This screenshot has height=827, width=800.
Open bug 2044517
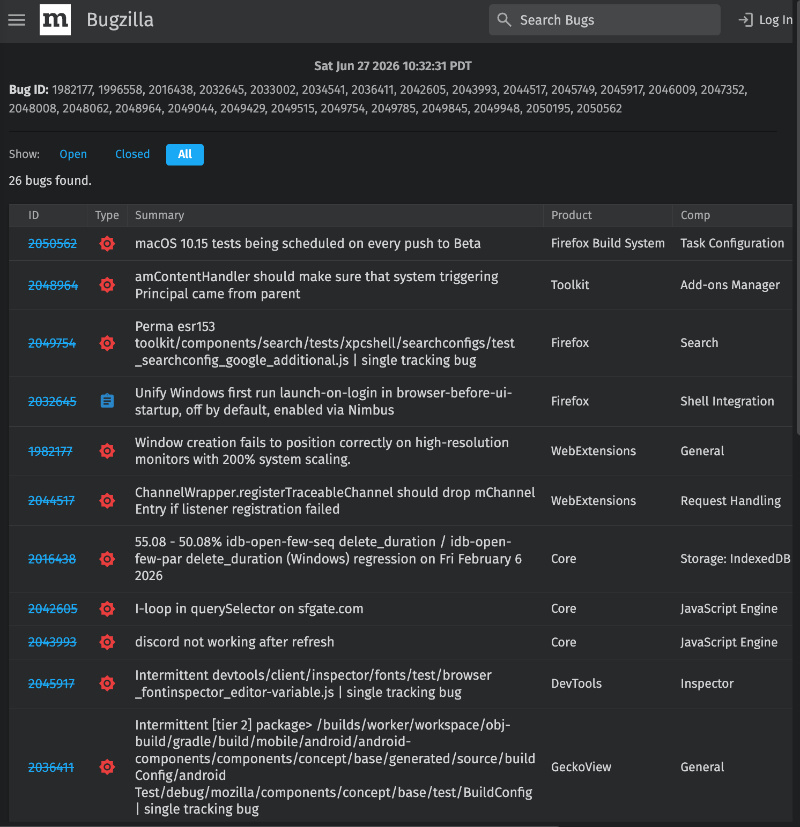coord(51,501)
